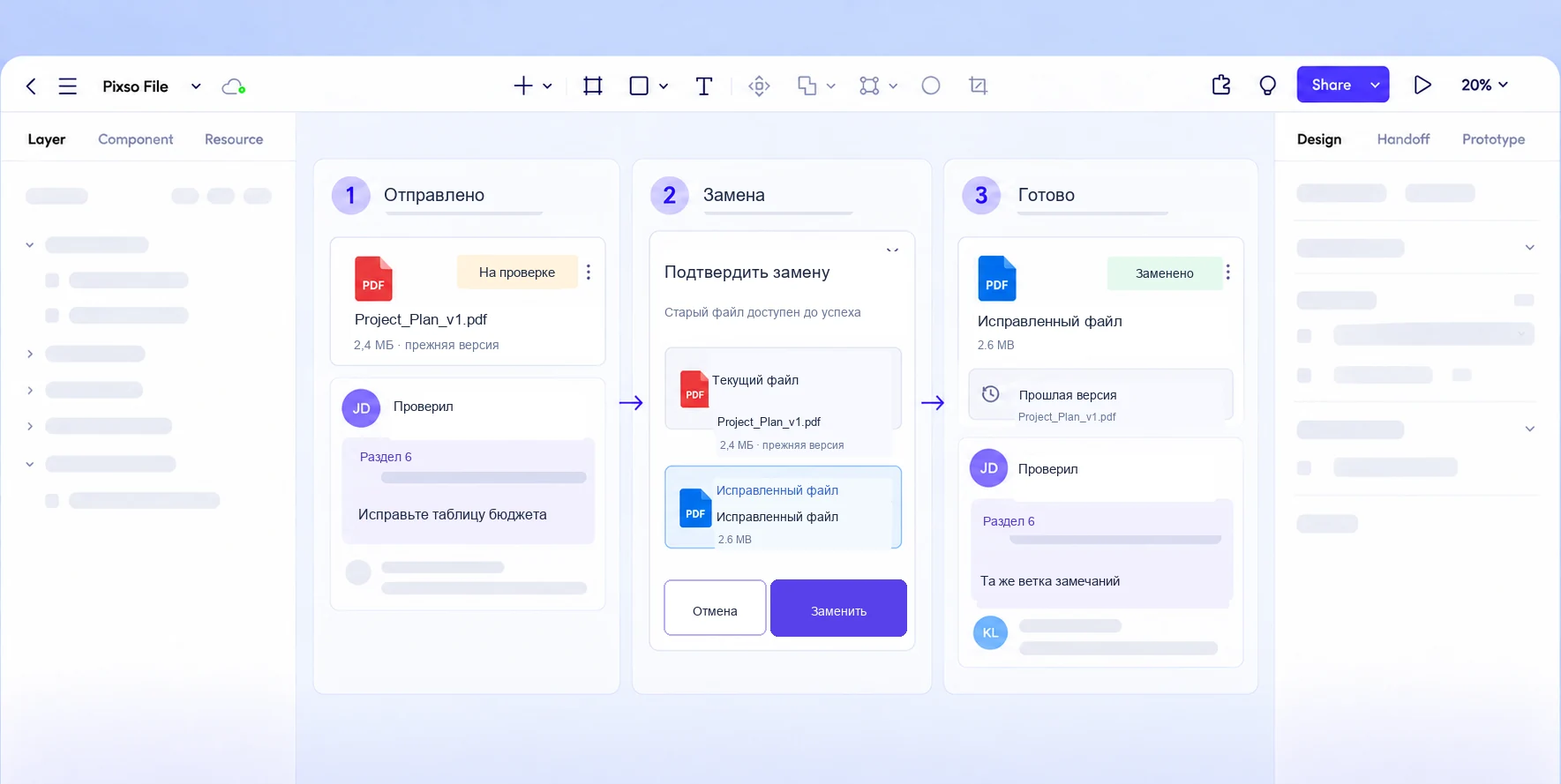This screenshot has height=784, width=1561.
Task: Click the Share button
Action: (x=1331, y=85)
